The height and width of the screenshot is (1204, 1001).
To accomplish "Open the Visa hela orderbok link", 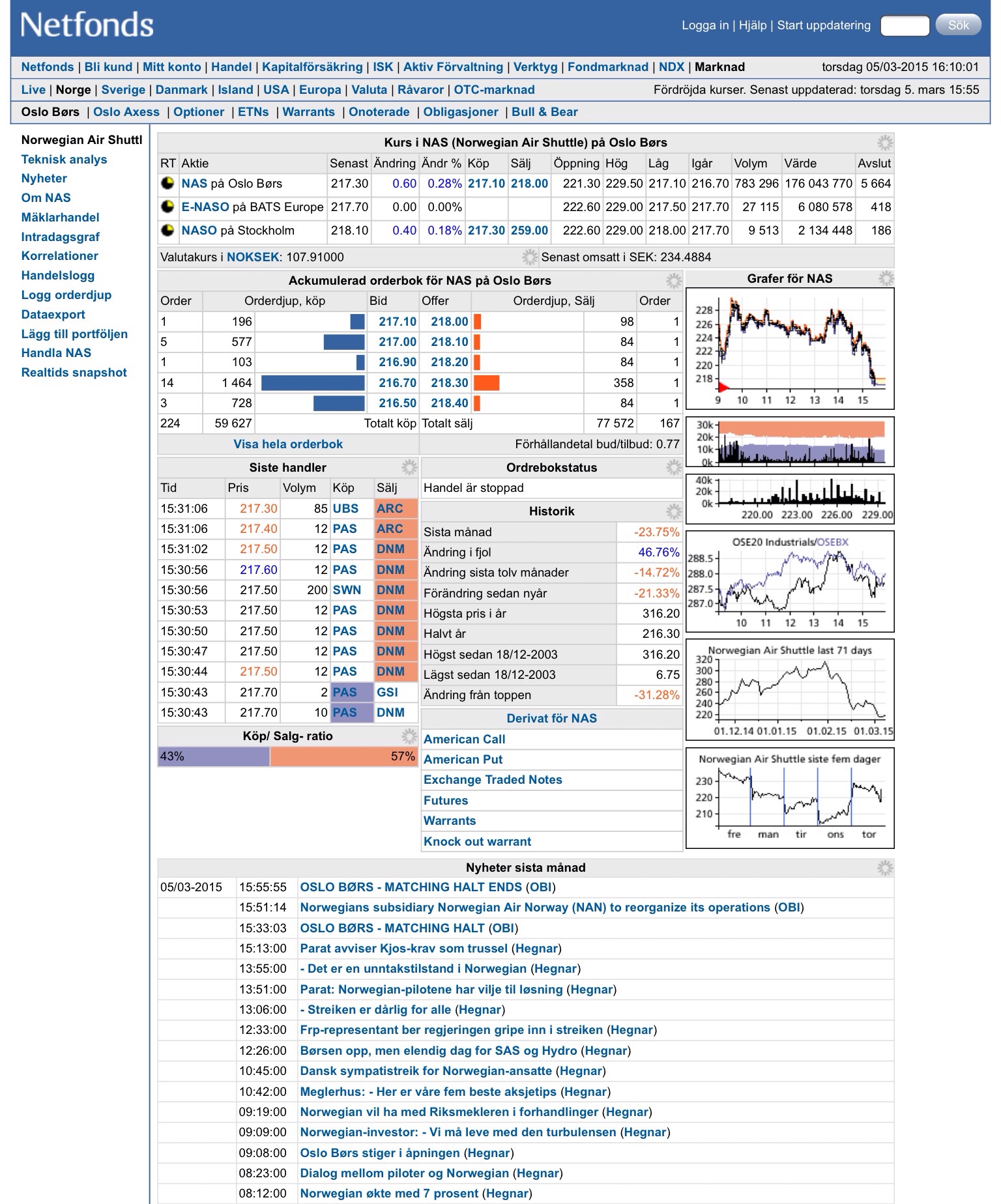I will pos(288,444).
